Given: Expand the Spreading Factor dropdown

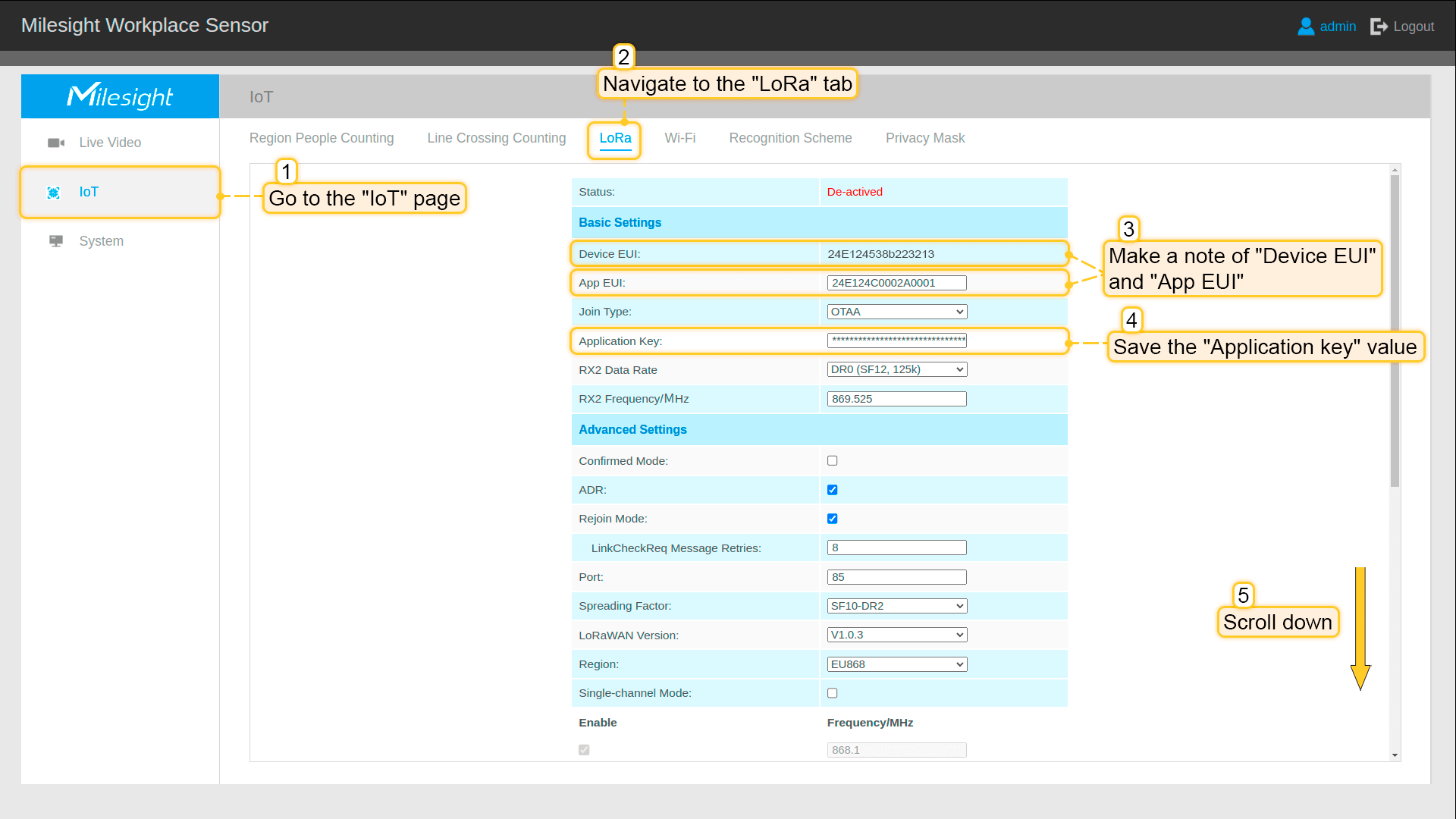Looking at the screenshot, I should (896, 606).
